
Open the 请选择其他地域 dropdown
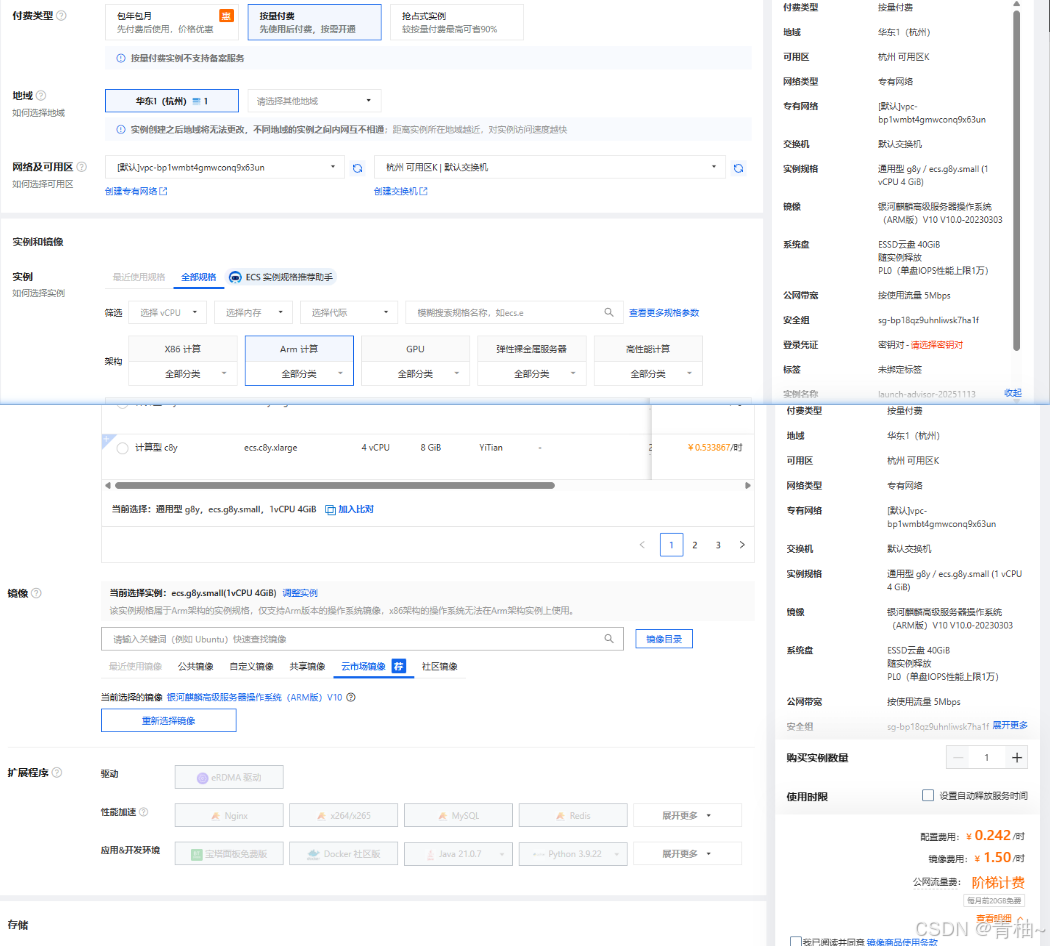[x=314, y=101]
